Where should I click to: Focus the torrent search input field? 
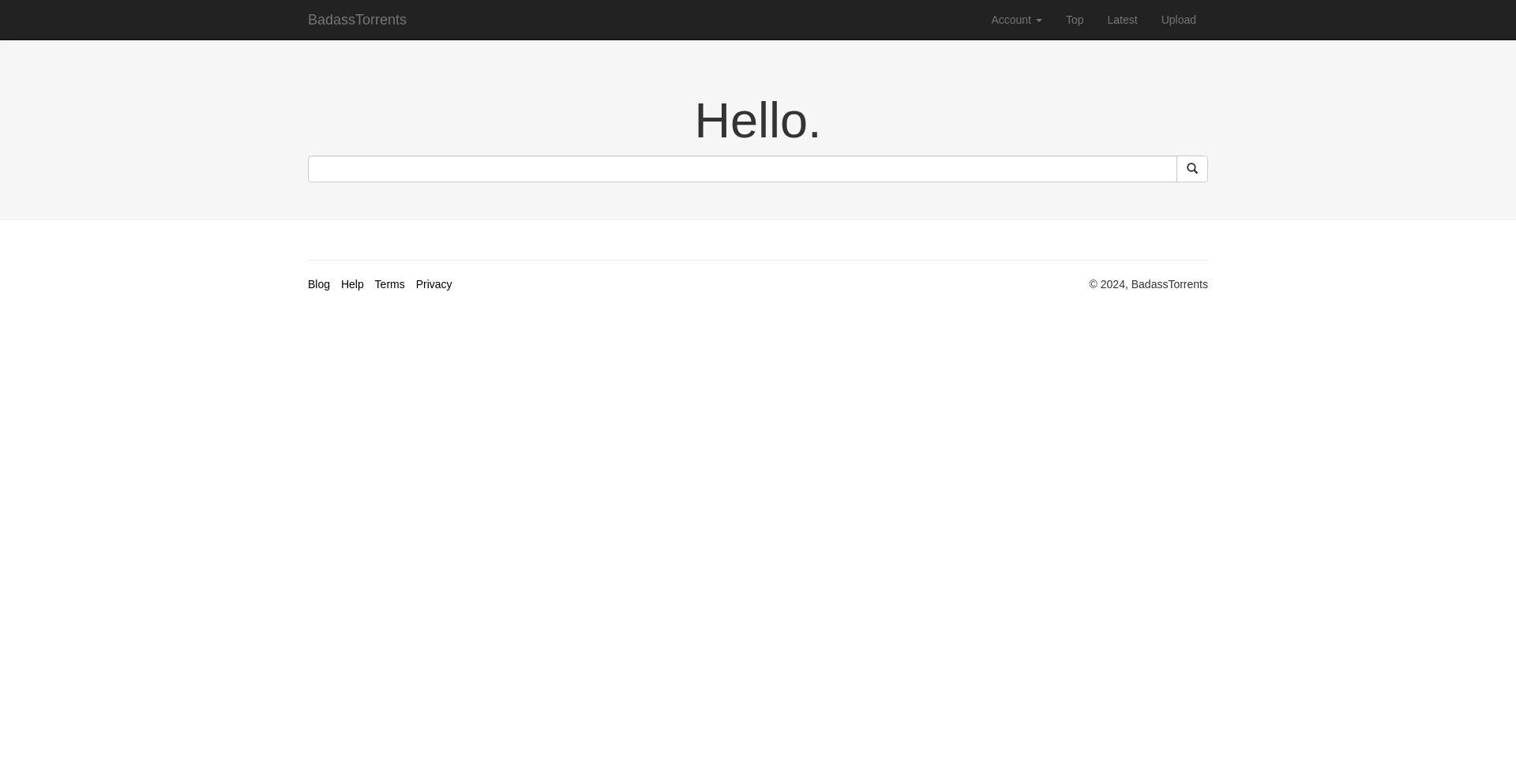[x=741, y=169]
